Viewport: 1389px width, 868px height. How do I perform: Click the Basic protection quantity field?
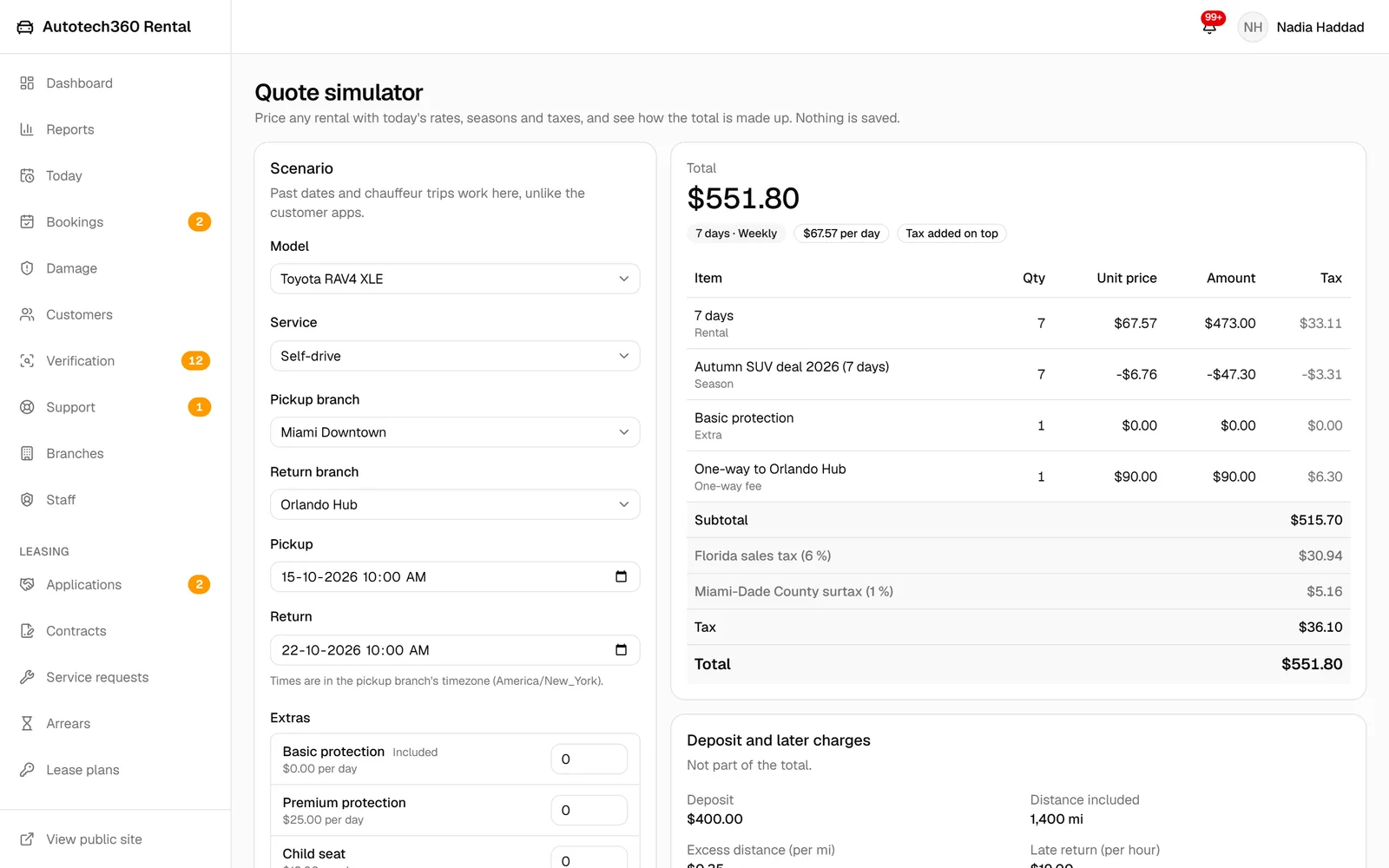click(589, 759)
